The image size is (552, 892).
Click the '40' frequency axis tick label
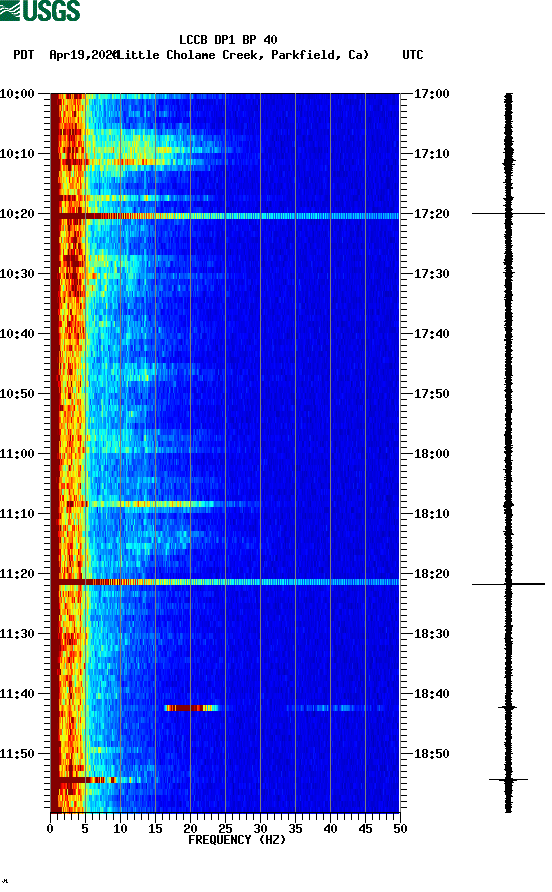330,829
